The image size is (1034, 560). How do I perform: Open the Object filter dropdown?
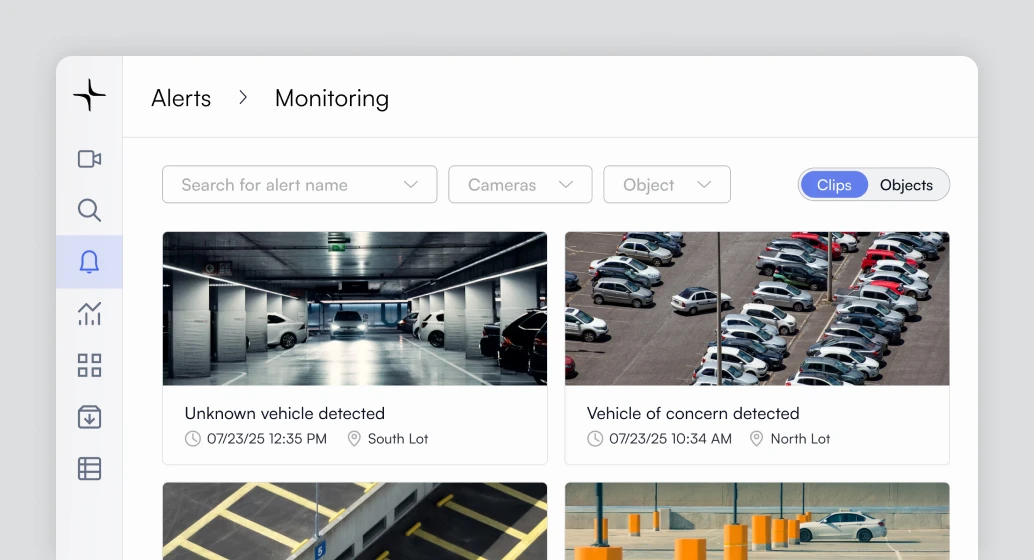point(667,185)
